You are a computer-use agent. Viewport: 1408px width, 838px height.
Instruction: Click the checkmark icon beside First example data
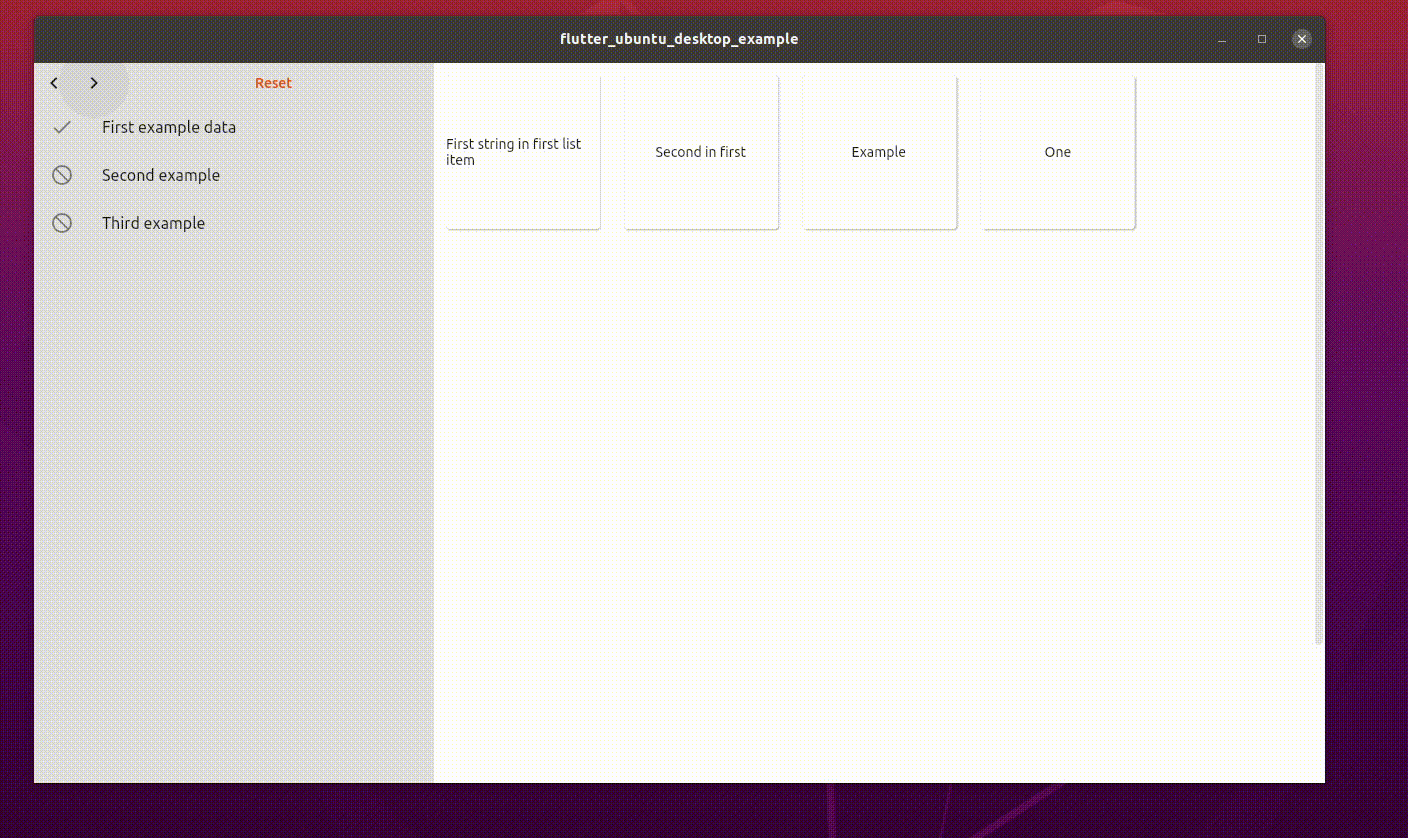[62, 127]
